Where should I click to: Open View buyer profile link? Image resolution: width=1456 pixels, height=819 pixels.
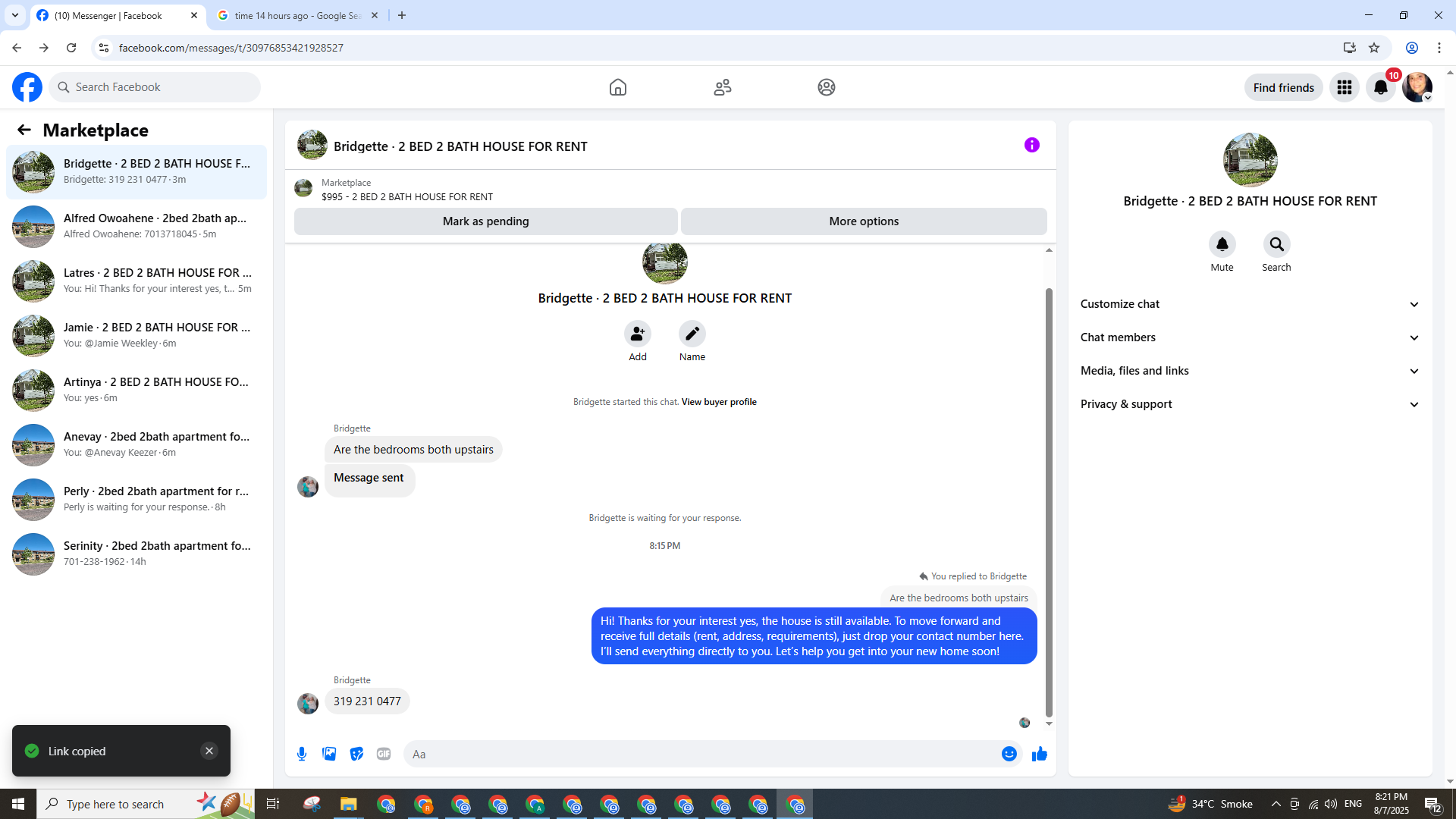719,402
